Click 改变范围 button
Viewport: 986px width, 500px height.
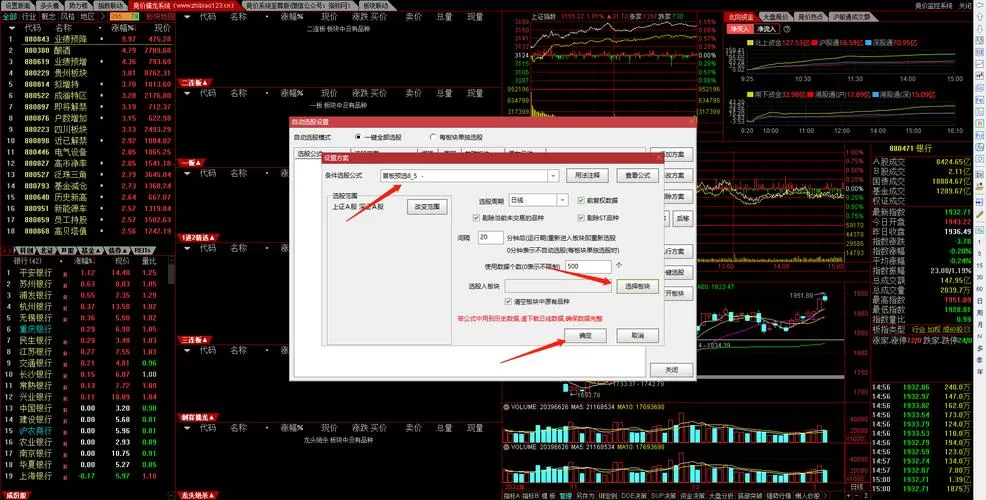(x=427, y=206)
